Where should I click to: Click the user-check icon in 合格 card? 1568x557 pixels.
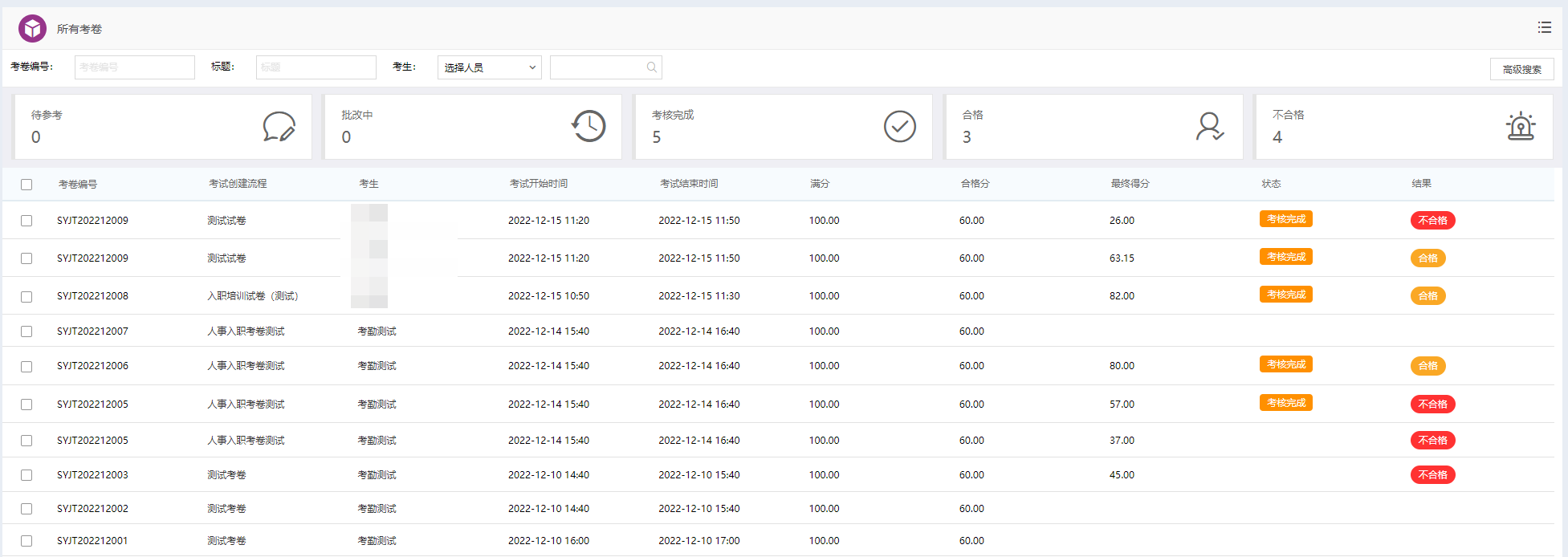tap(1210, 126)
